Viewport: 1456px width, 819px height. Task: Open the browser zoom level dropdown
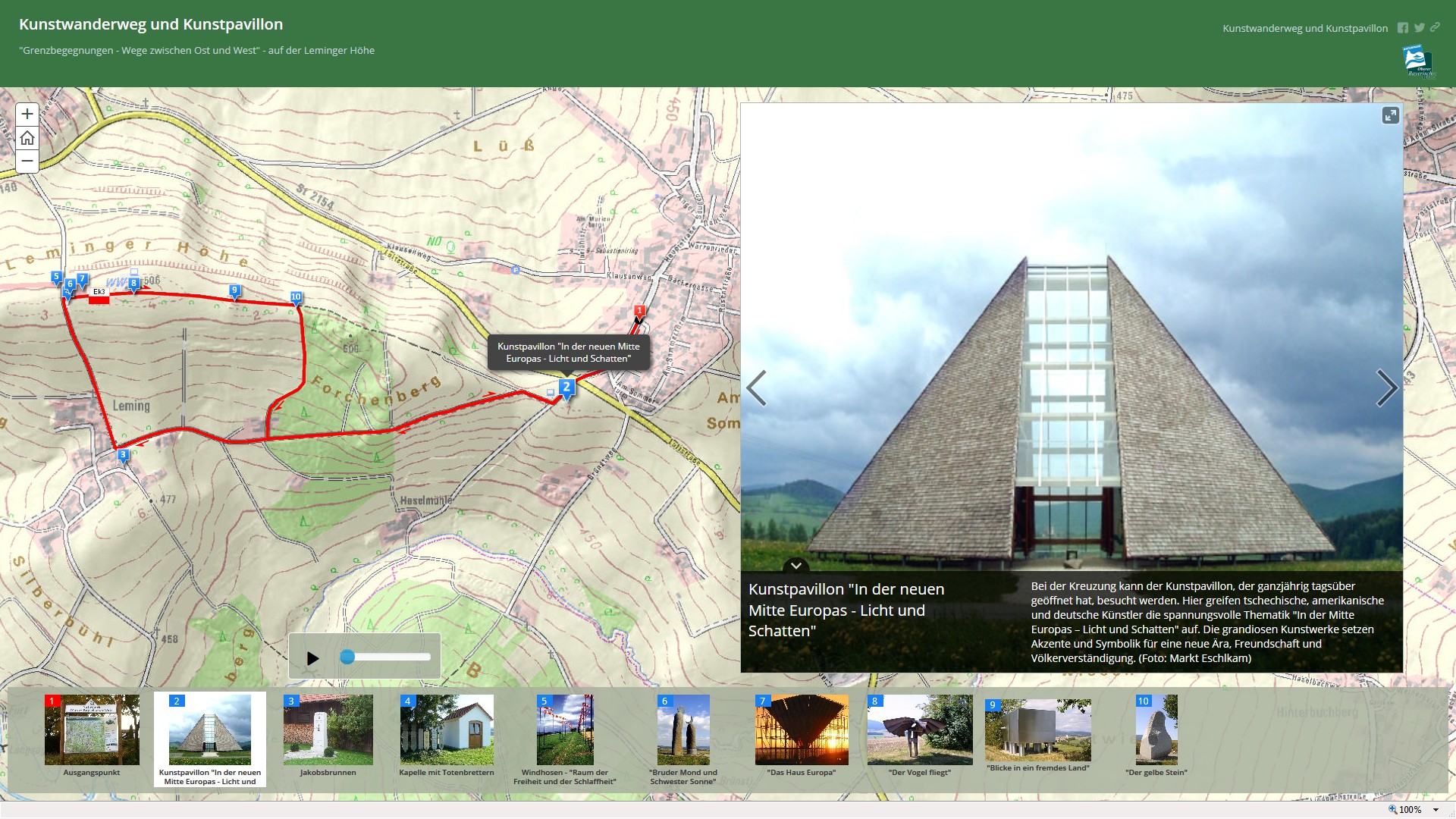(1436, 810)
